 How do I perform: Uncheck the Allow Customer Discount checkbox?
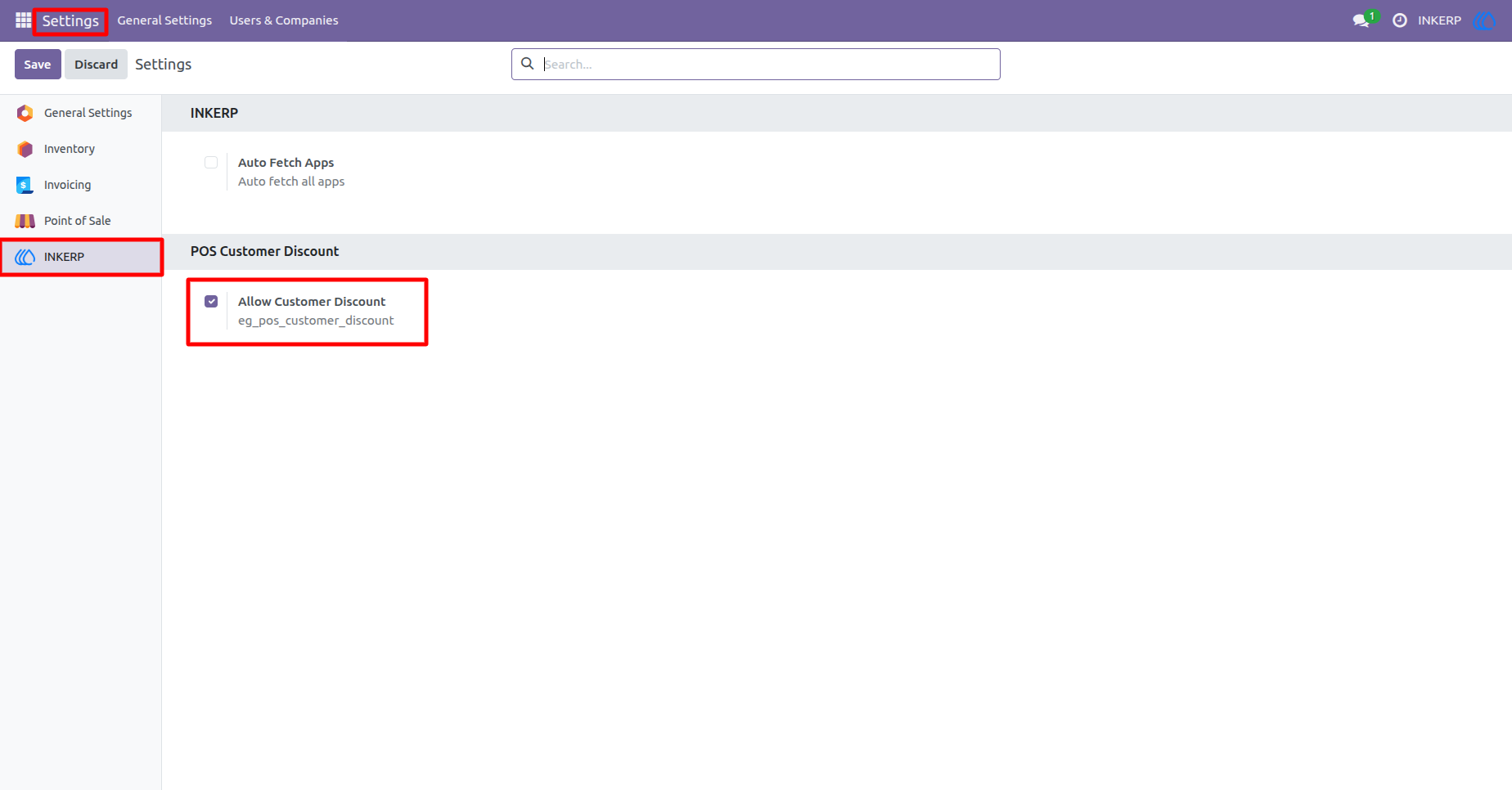point(211,301)
